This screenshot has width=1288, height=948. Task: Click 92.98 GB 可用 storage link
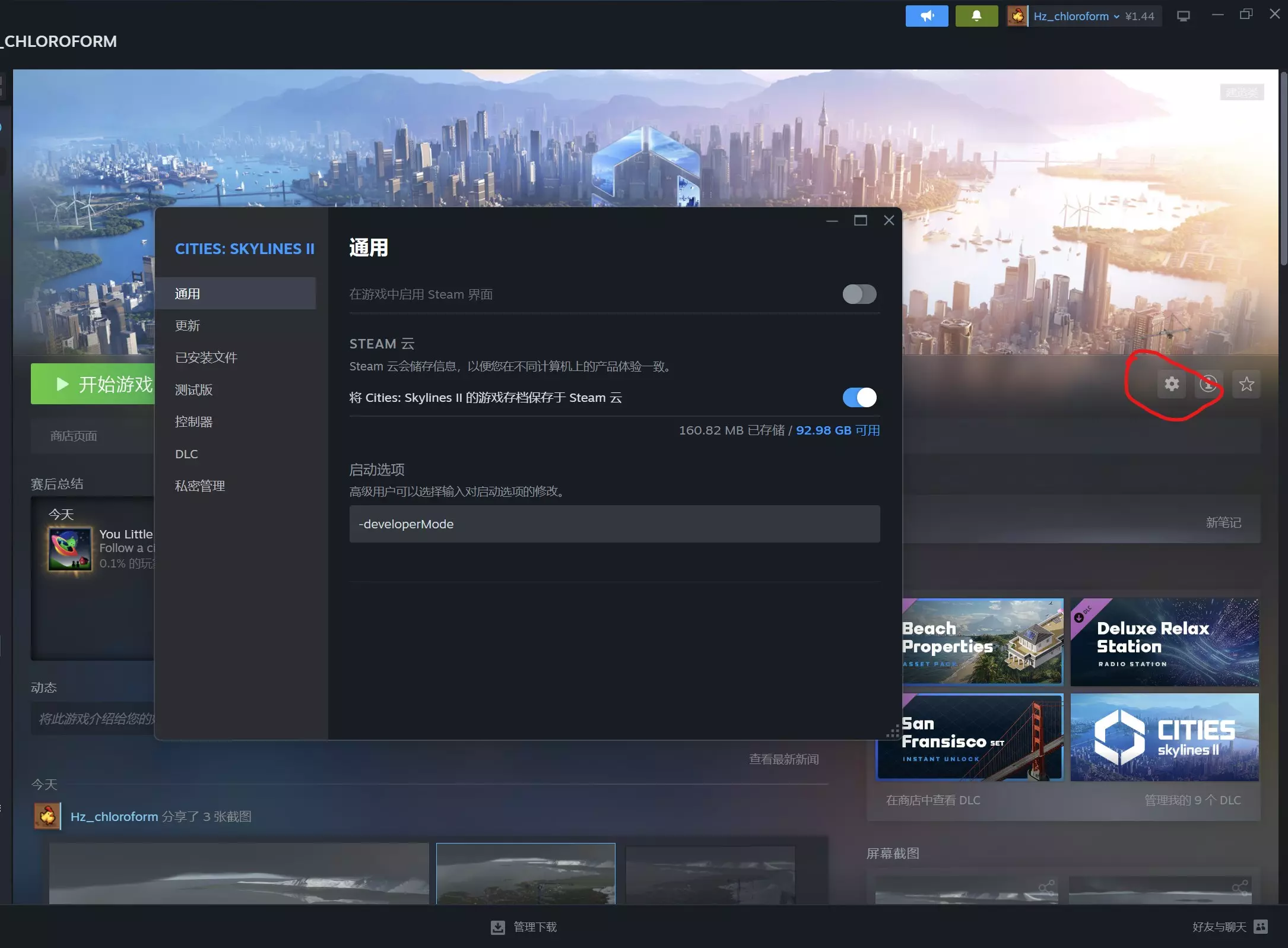pyautogui.click(x=837, y=430)
